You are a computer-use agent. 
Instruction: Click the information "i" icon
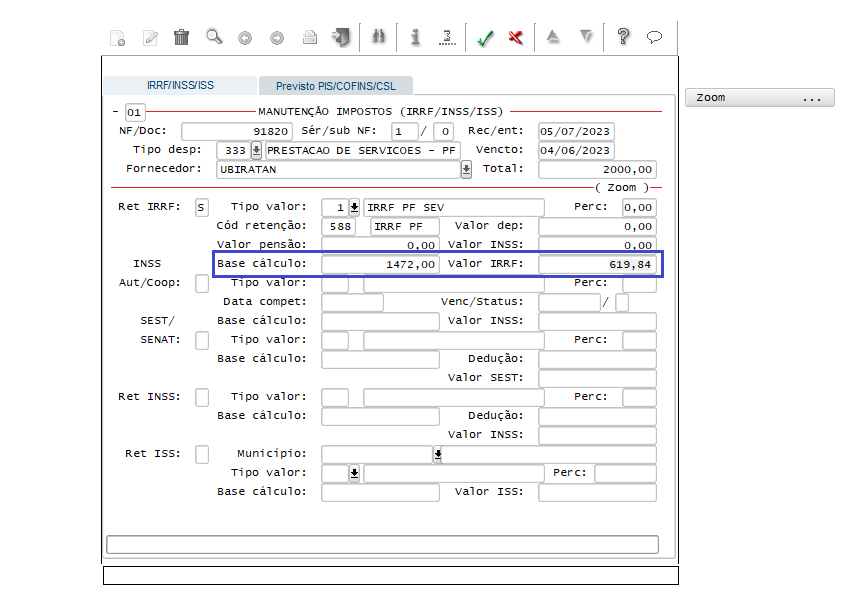pos(415,38)
